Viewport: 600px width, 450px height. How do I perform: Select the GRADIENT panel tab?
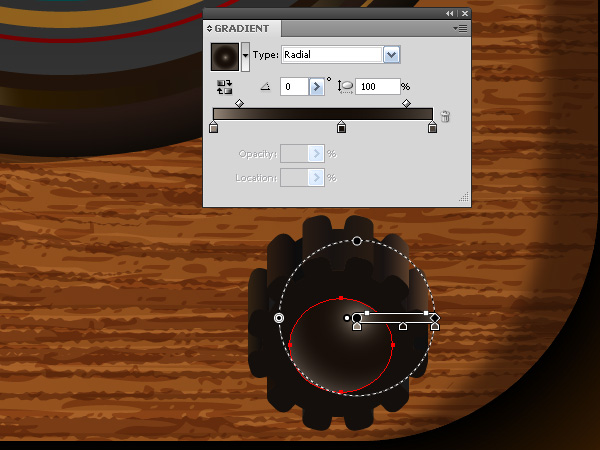pyautogui.click(x=242, y=29)
